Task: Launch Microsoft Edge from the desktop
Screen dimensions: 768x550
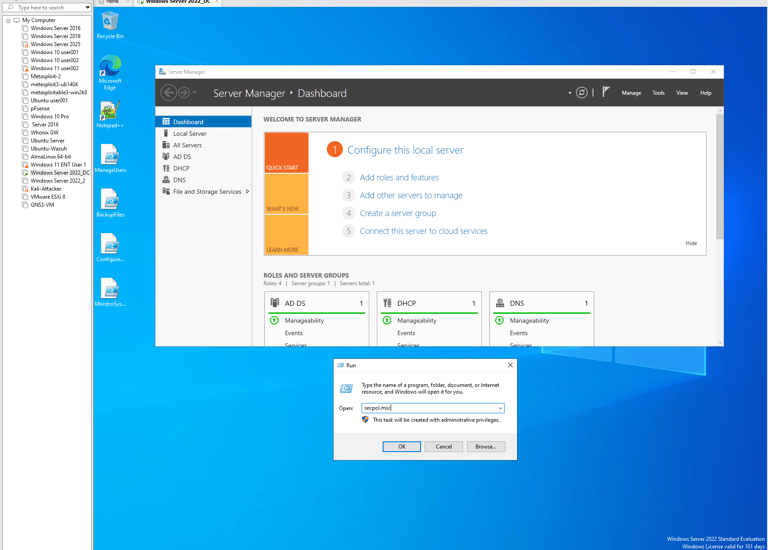Action: click(x=110, y=72)
